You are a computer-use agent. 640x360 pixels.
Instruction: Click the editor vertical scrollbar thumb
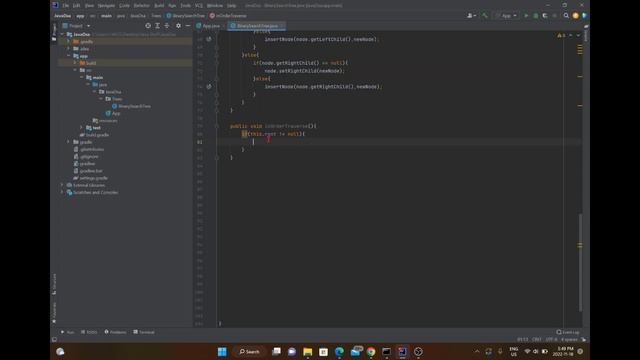click(x=580, y=262)
